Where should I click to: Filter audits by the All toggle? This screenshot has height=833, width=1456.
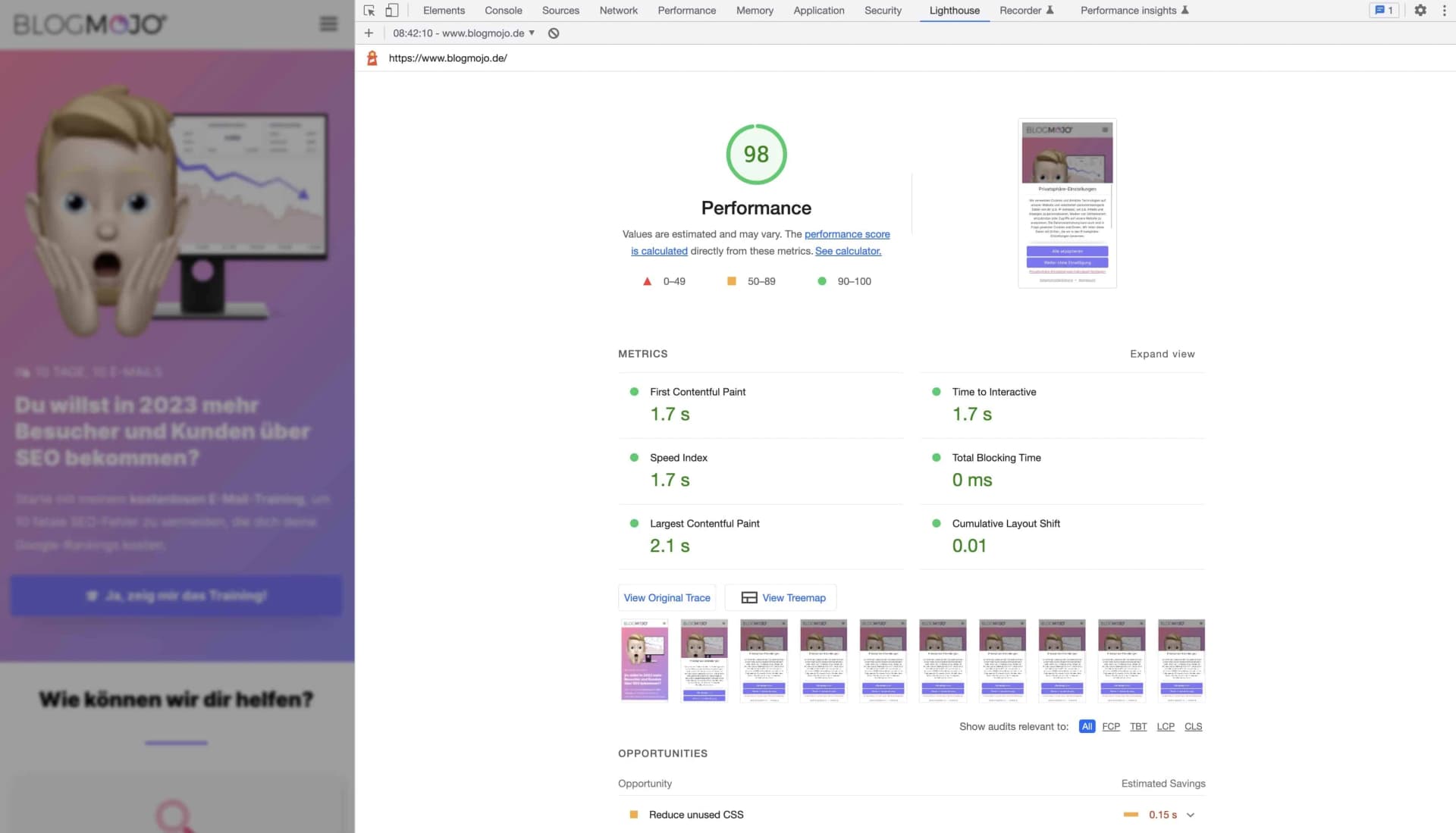1086,726
